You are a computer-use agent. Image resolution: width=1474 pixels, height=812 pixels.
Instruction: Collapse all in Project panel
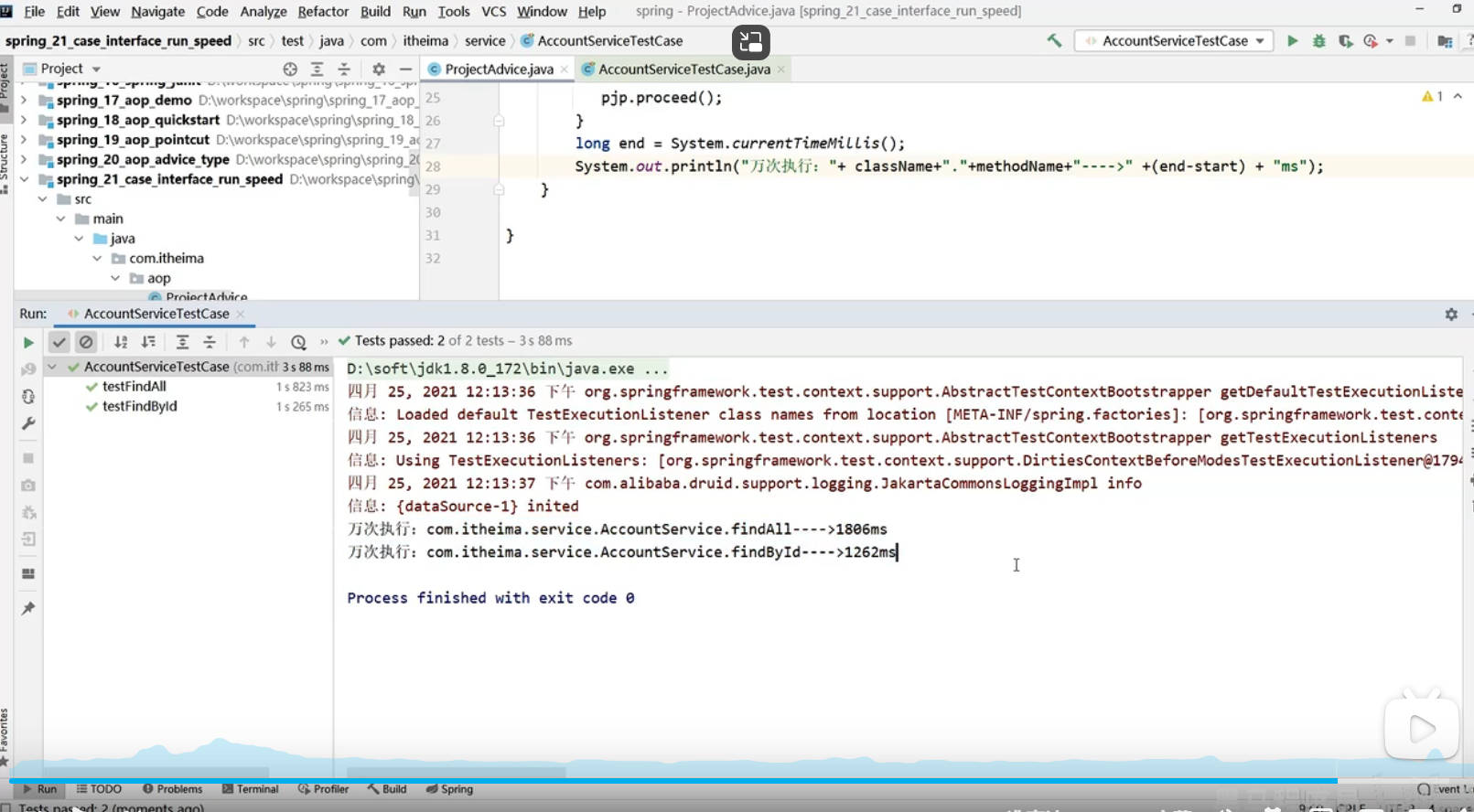[344, 69]
